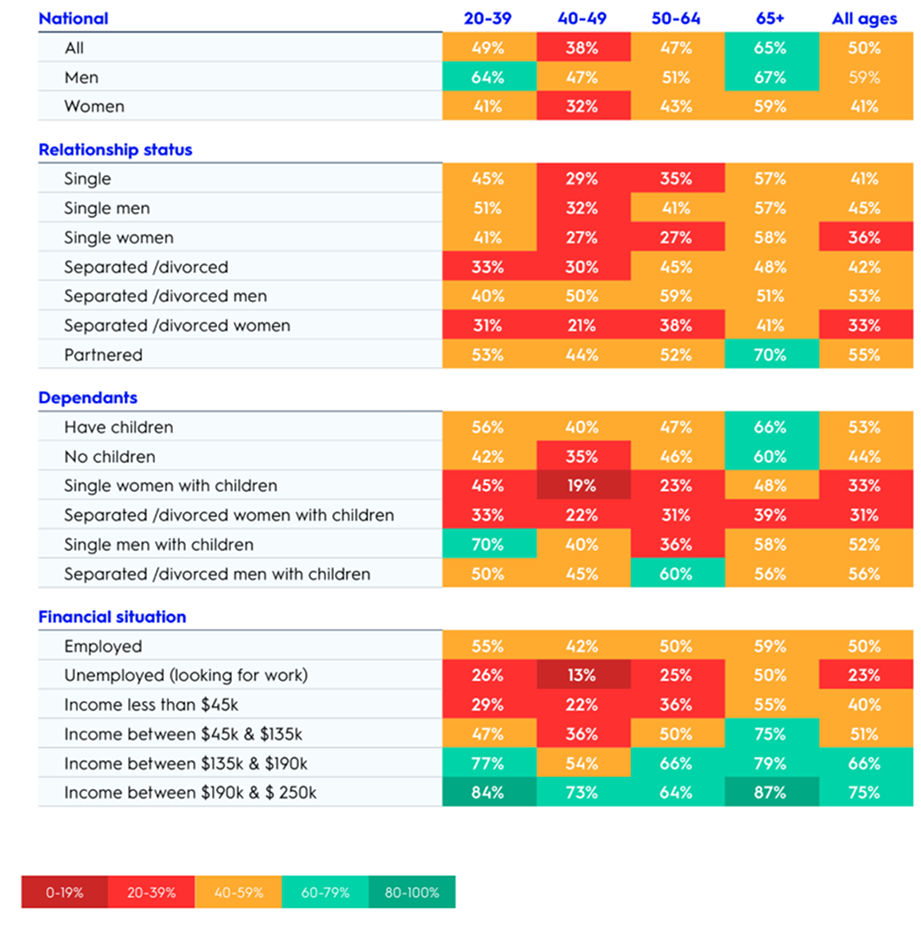The width and height of the screenshot is (921, 926).
Task: Click the 40-59% orange legend swatch
Action: point(239,892)
